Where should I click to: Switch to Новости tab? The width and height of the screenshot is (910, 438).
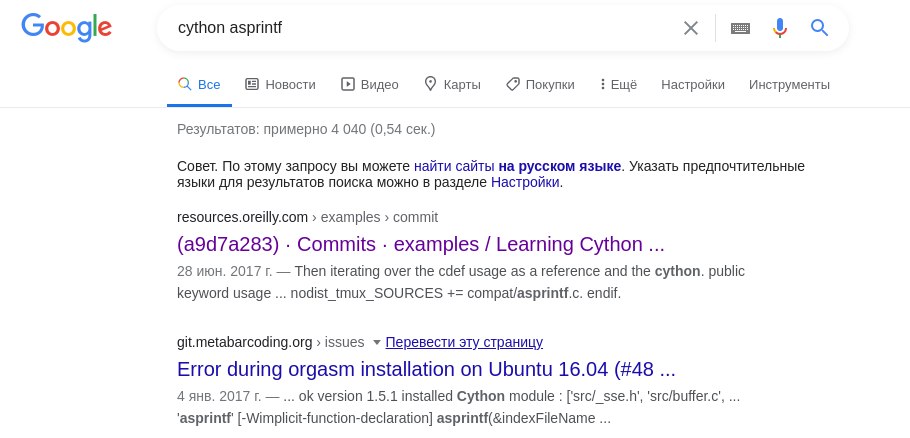click(x=280, y=85)
